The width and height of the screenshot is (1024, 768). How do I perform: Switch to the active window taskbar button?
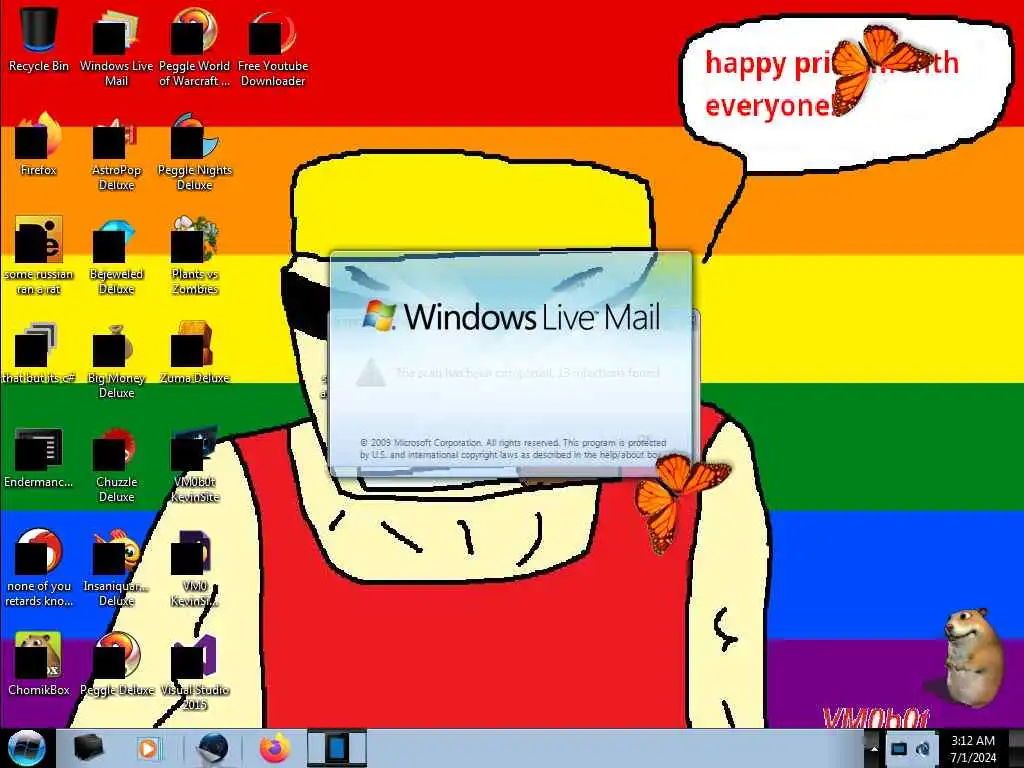(x=337, y=748)
